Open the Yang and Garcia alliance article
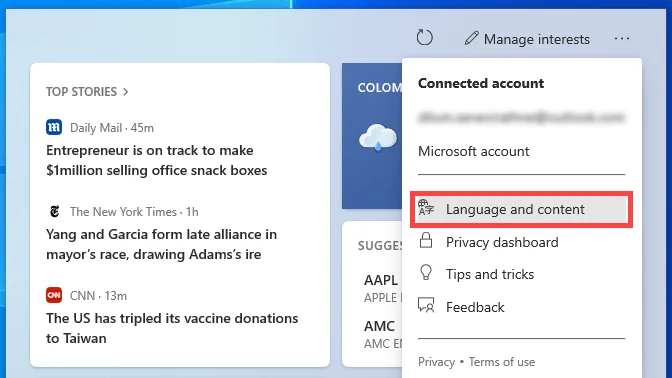Screen dimensions: 672x378 [161, 244]
